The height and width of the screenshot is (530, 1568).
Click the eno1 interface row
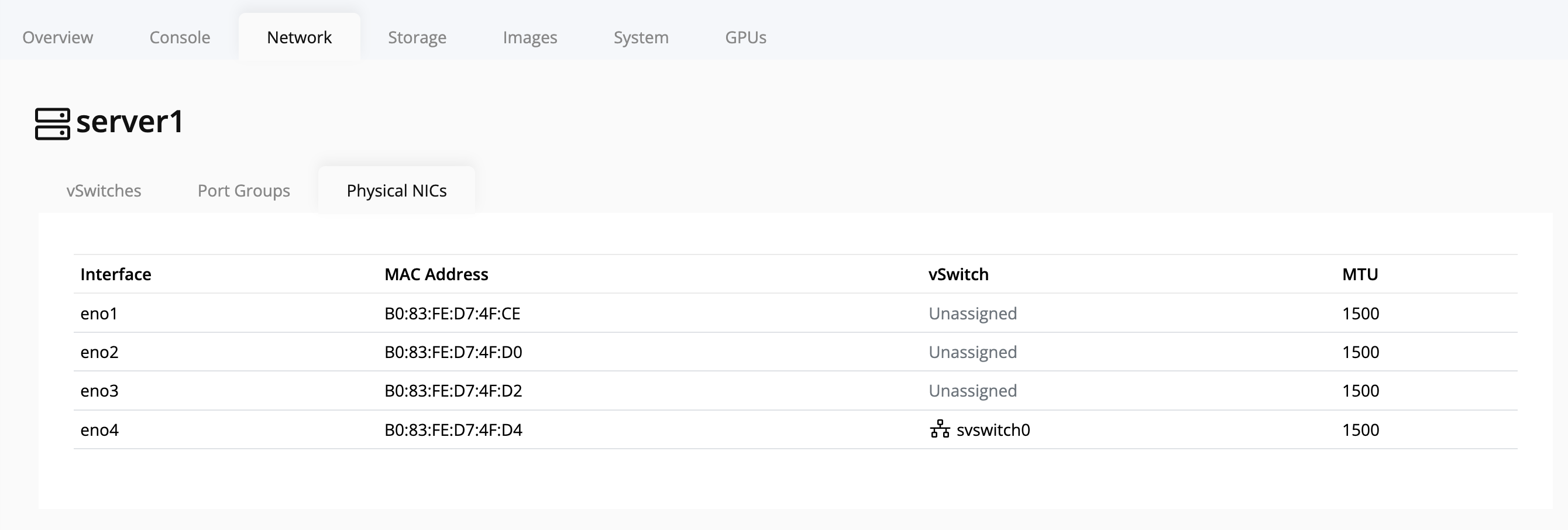(x=99, y=314)
